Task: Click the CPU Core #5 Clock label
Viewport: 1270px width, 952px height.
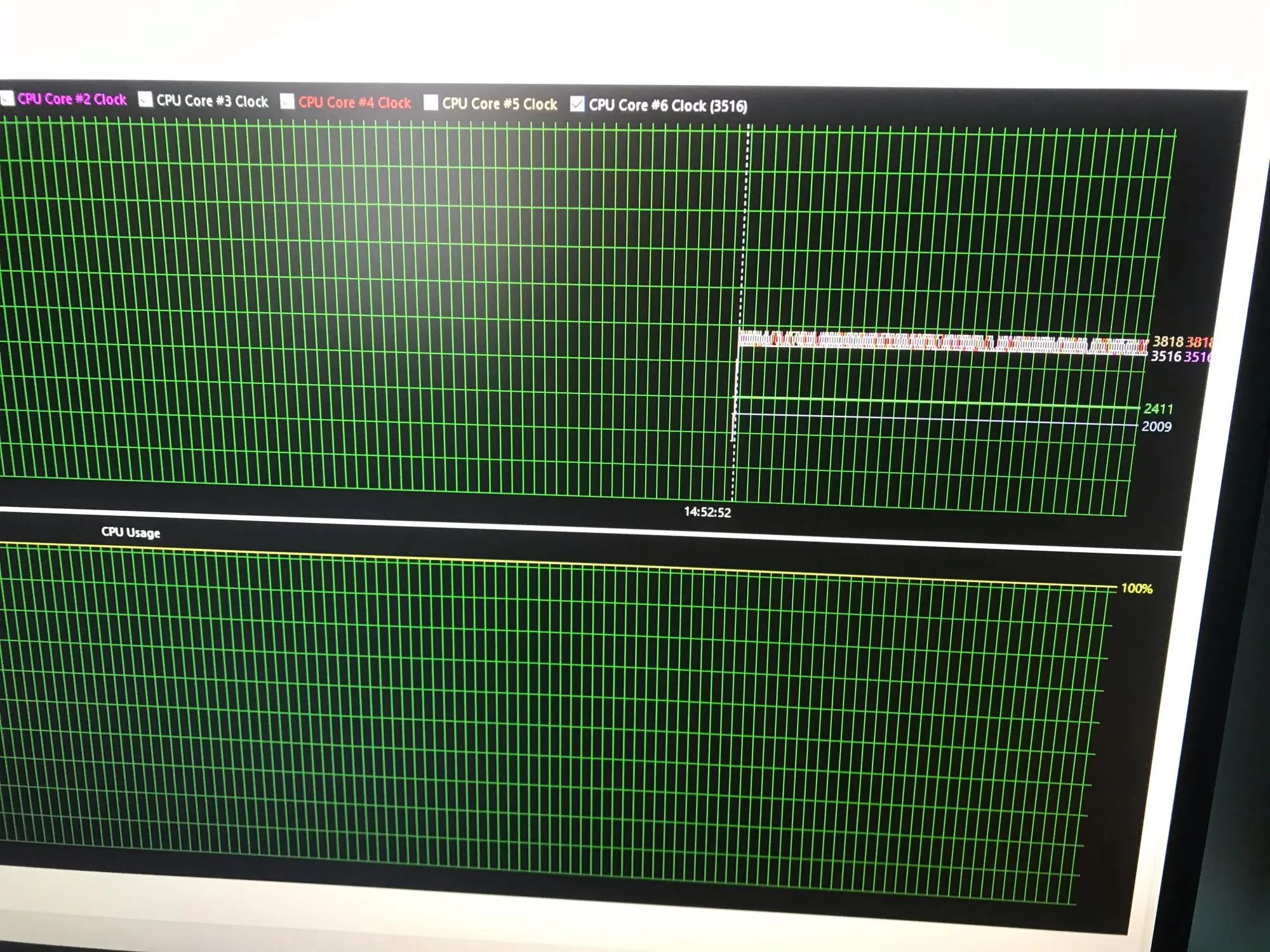Action: coord(499,104)
